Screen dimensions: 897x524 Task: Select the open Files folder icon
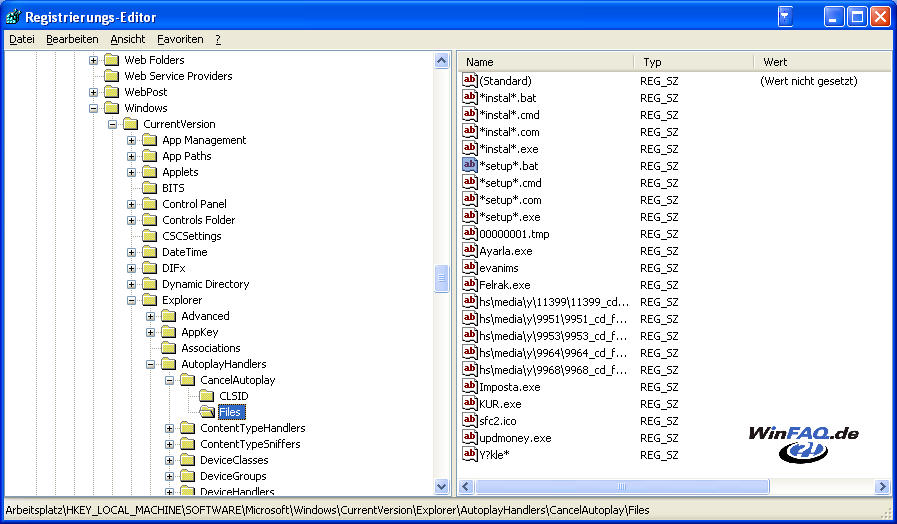[x=207, y=412]
